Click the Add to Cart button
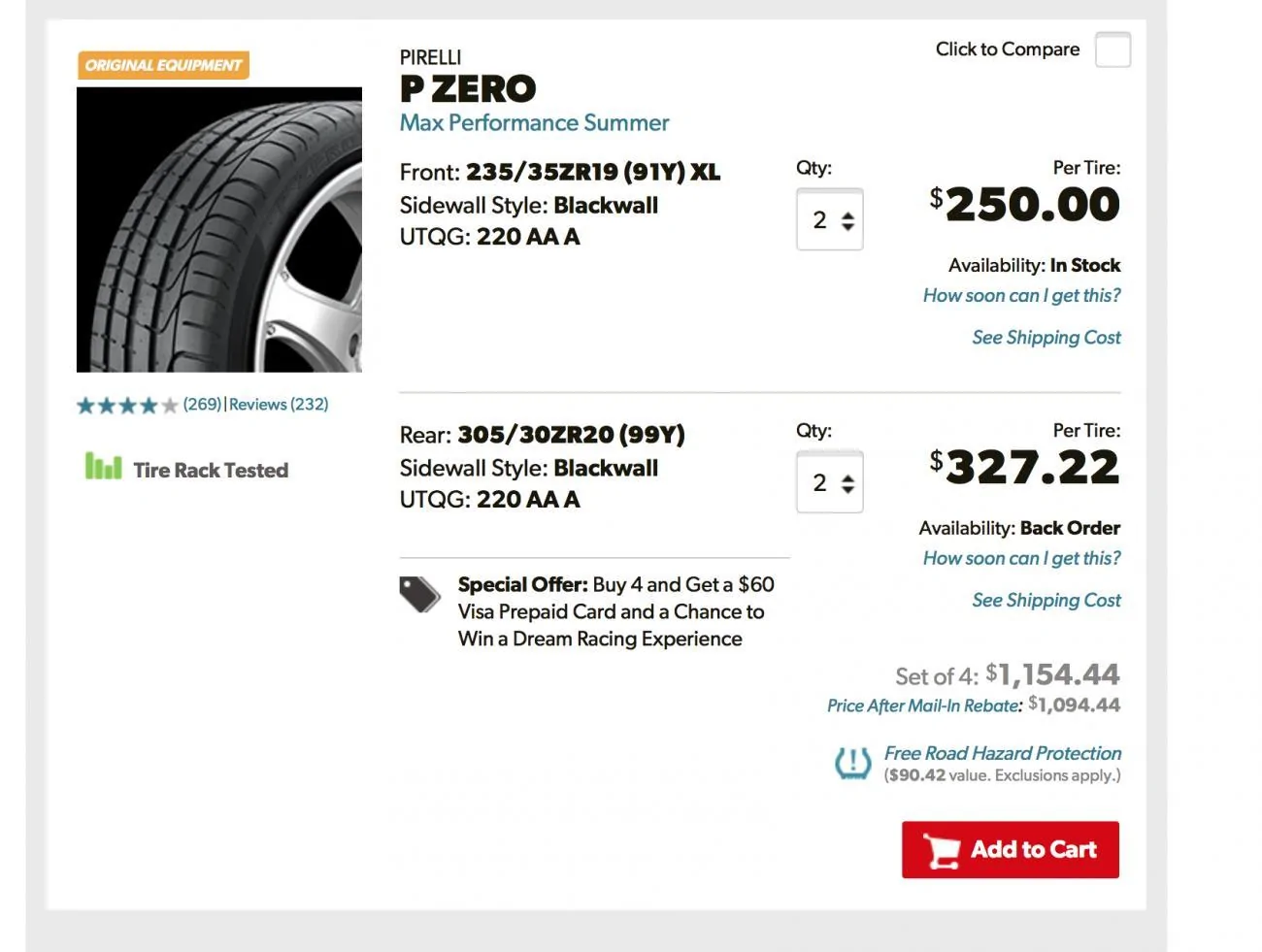 (1011, 850)
